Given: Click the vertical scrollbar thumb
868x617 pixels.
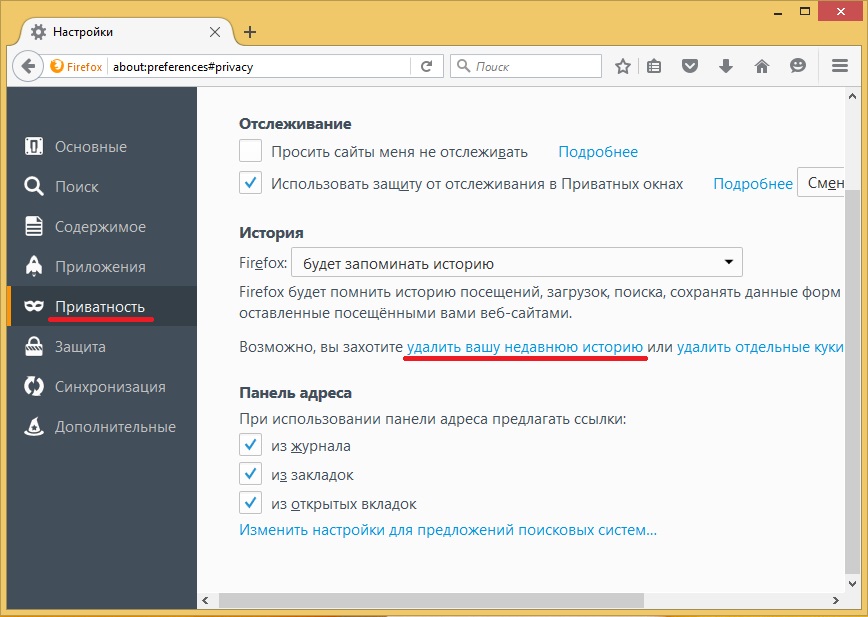Looking at the screenshot, I should [852, 382].
